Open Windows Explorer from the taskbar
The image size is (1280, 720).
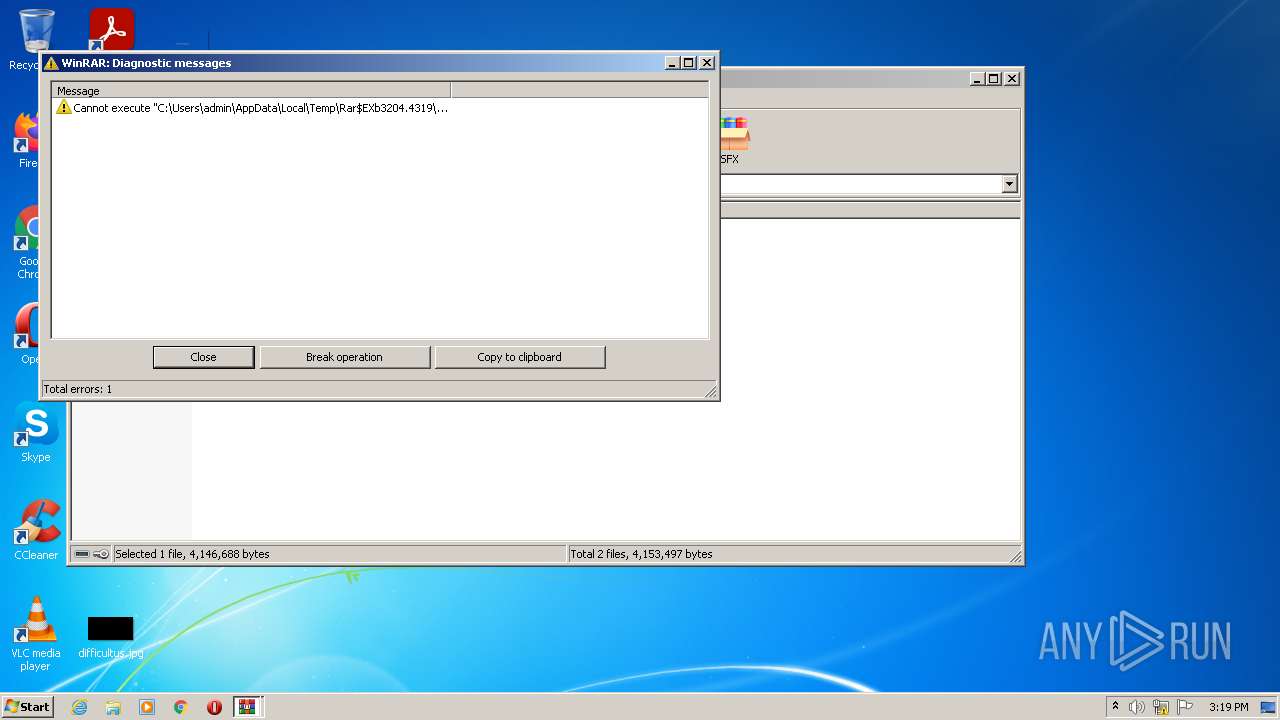coord(113,707)
